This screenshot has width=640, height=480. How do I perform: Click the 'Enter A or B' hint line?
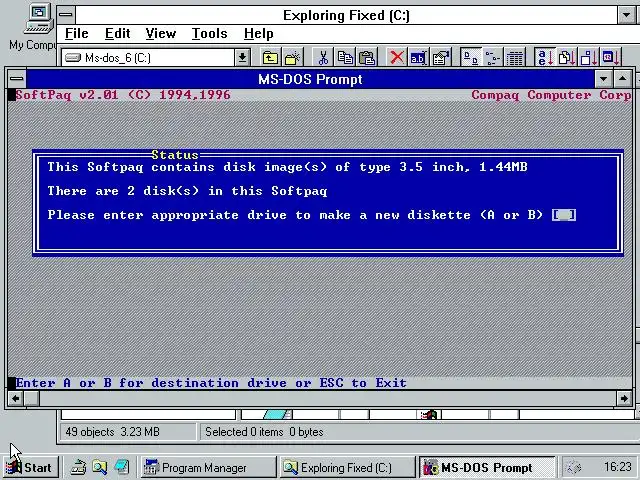(211, 383)
